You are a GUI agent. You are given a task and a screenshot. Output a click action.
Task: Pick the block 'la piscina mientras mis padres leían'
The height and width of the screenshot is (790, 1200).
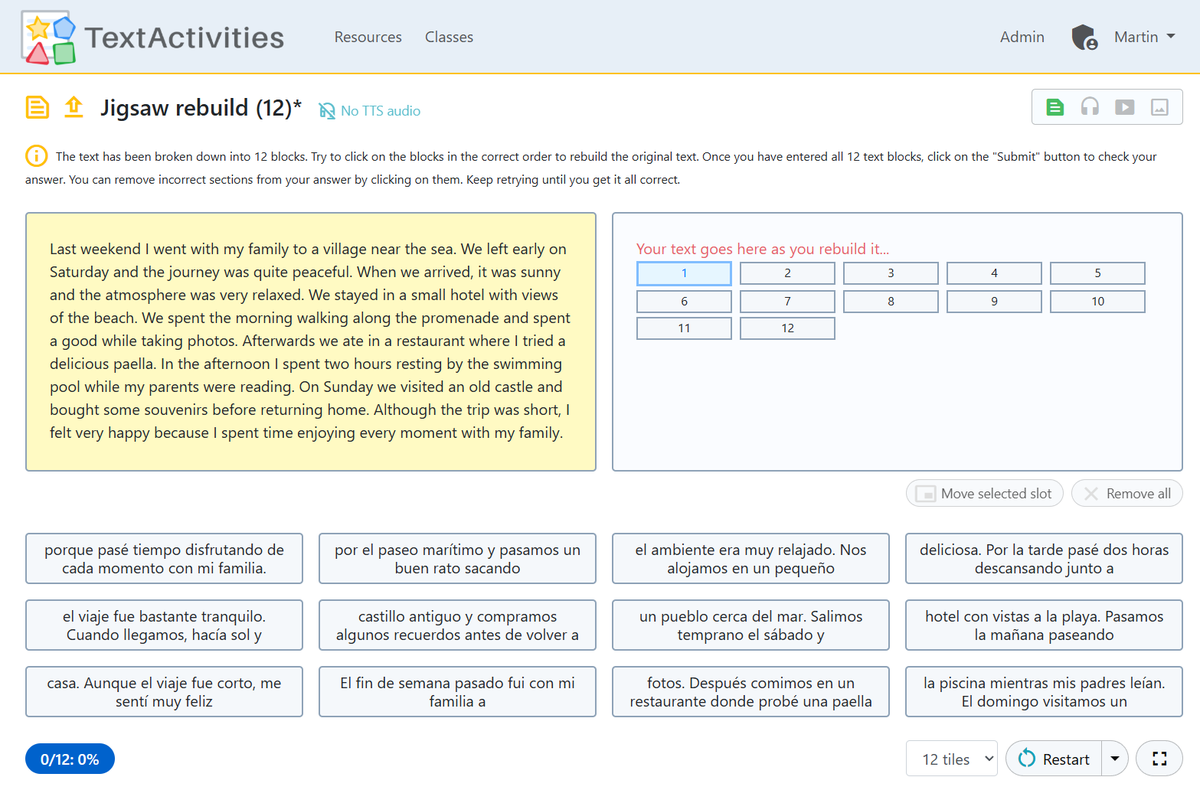(1044, 692)
